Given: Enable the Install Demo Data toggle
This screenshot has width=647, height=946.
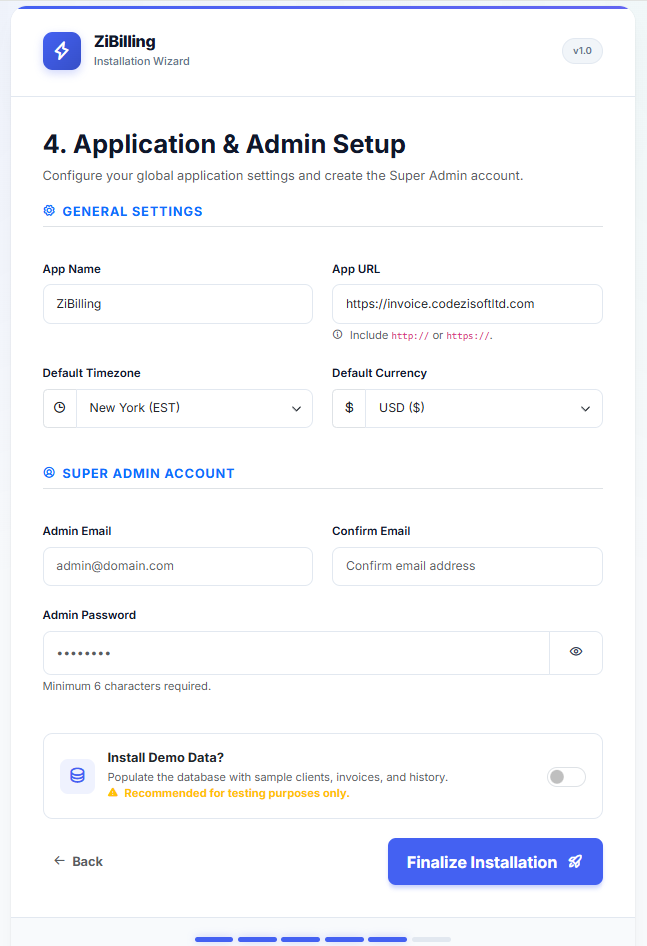Looking at the screenshot, I should (x=566, y=776).
